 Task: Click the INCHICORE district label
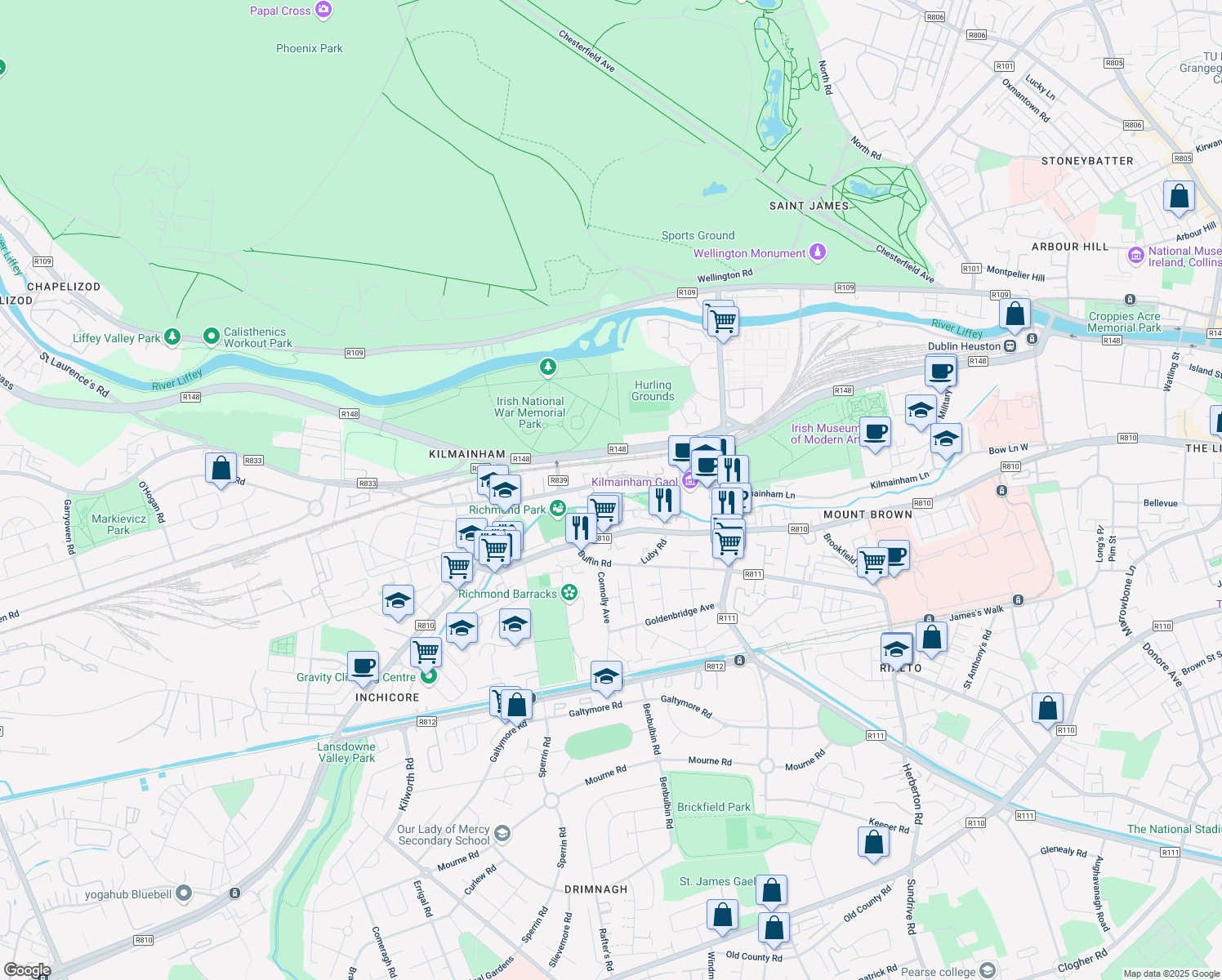point(387,697)
